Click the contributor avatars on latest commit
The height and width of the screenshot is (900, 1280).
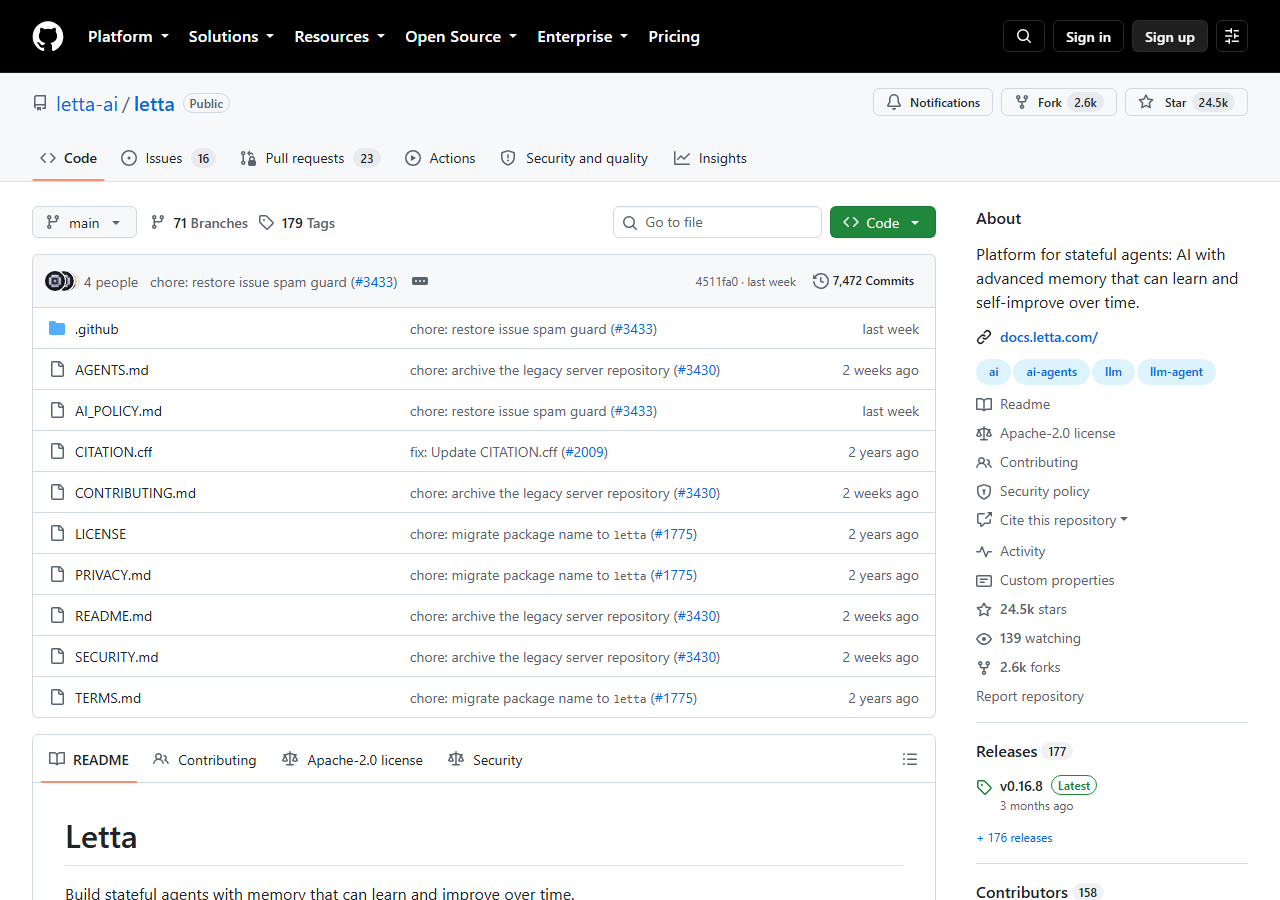(x=60, y=281)
